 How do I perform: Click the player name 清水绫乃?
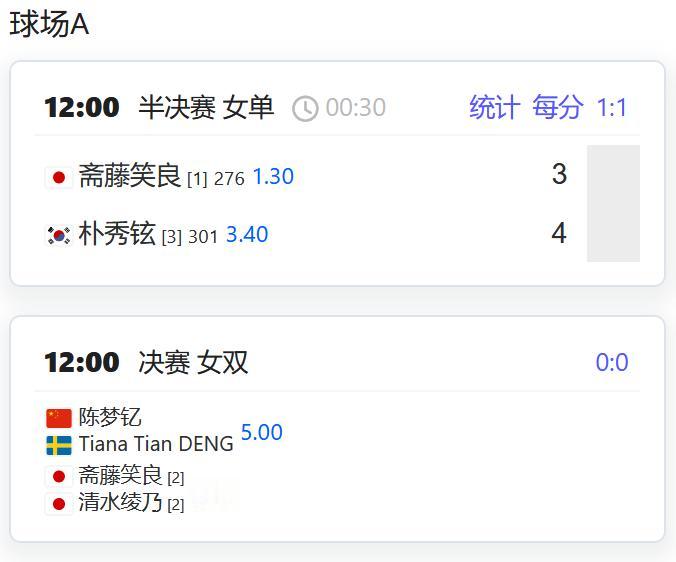click(x=120, y=502)
